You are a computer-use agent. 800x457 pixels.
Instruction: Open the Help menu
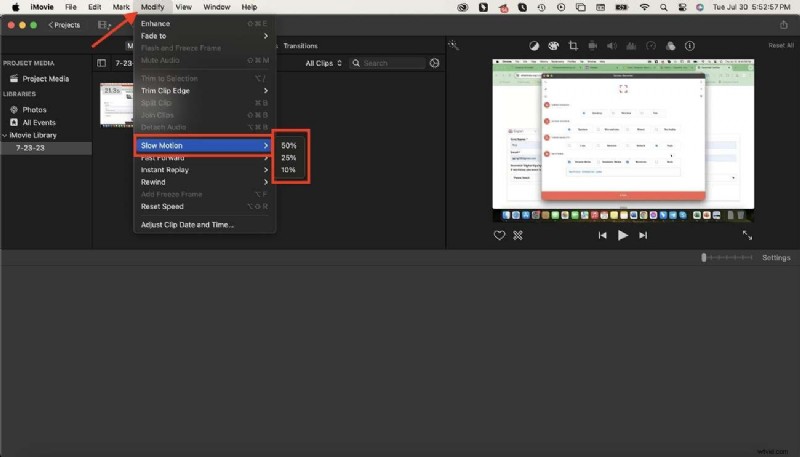(x=249, y=7)
